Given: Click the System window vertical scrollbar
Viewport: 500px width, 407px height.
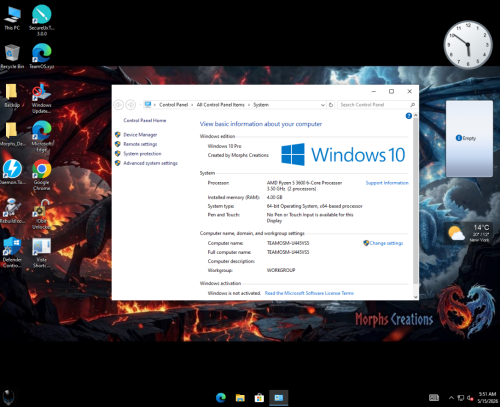Looking at the screenshot, I should 415,206.
